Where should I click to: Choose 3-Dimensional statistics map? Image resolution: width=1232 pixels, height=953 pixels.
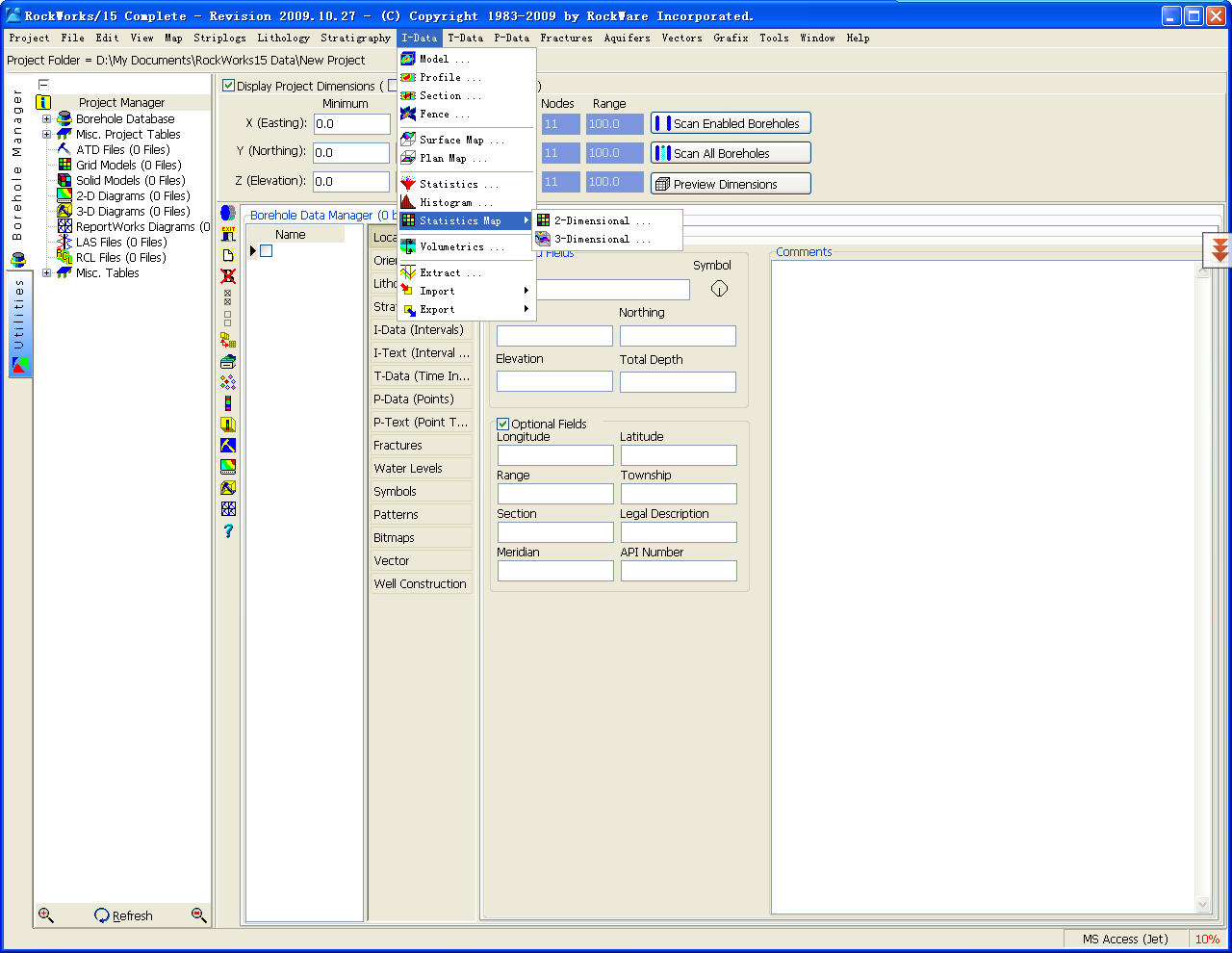(x=607, y=239)
